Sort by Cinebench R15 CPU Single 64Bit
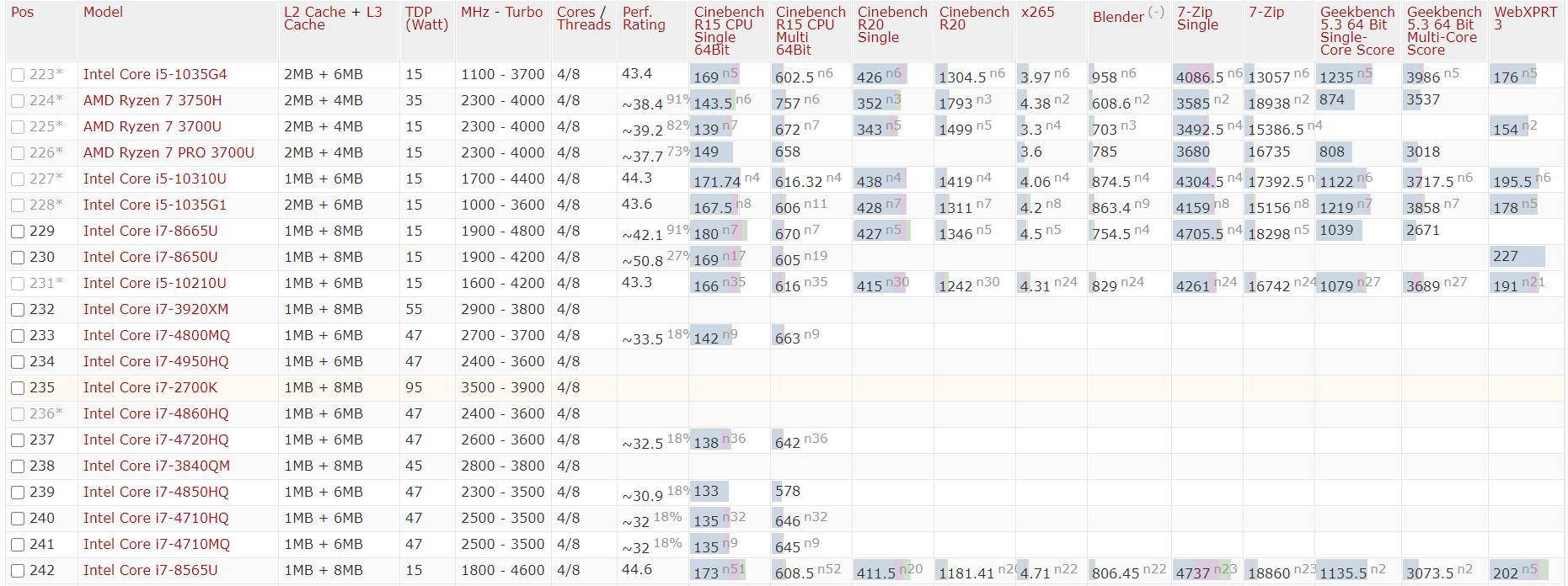The height and width of the screenshot is (586, 1568). (x=729, y=31)
